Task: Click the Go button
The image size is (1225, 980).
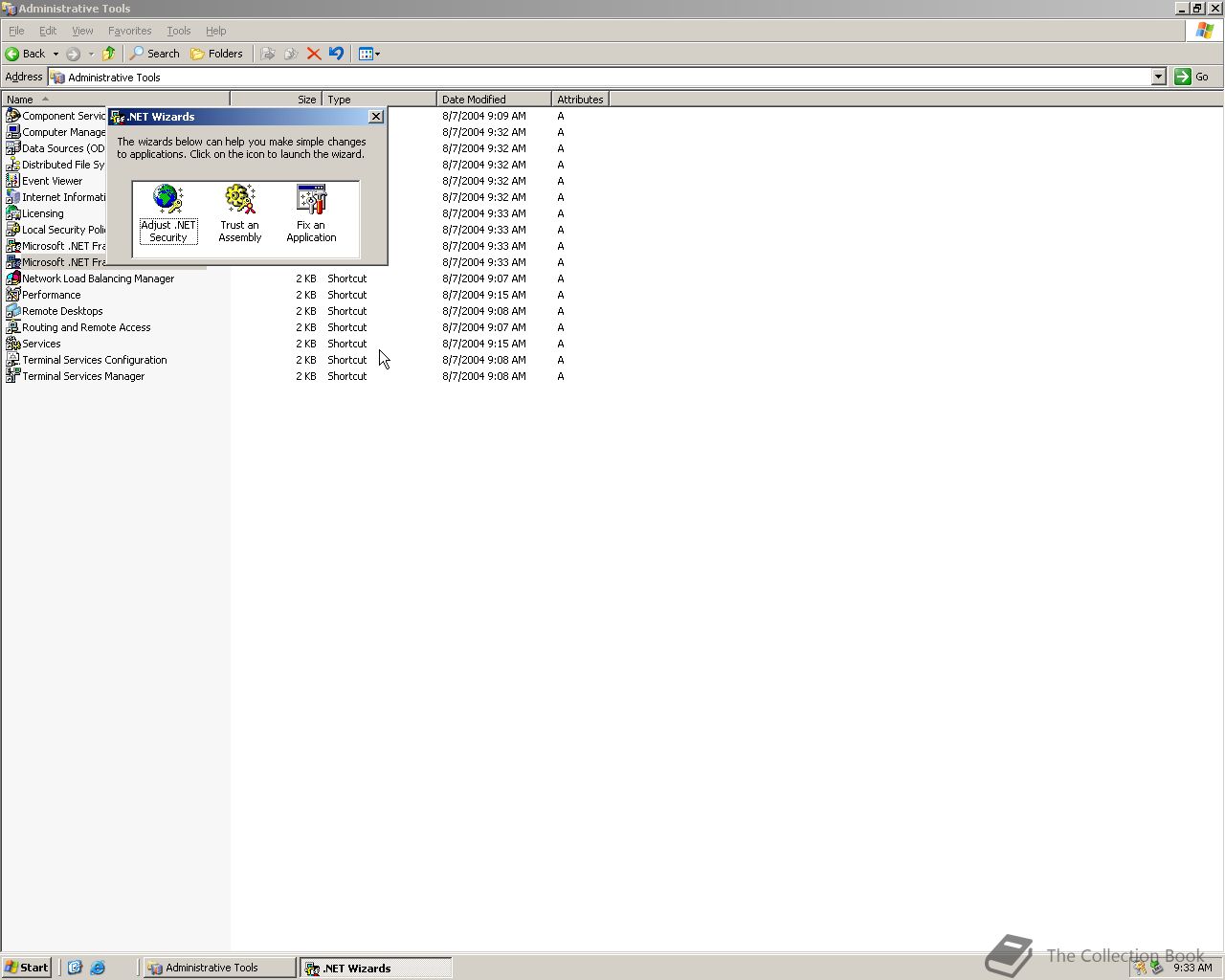Action: tap(1192, 78)
